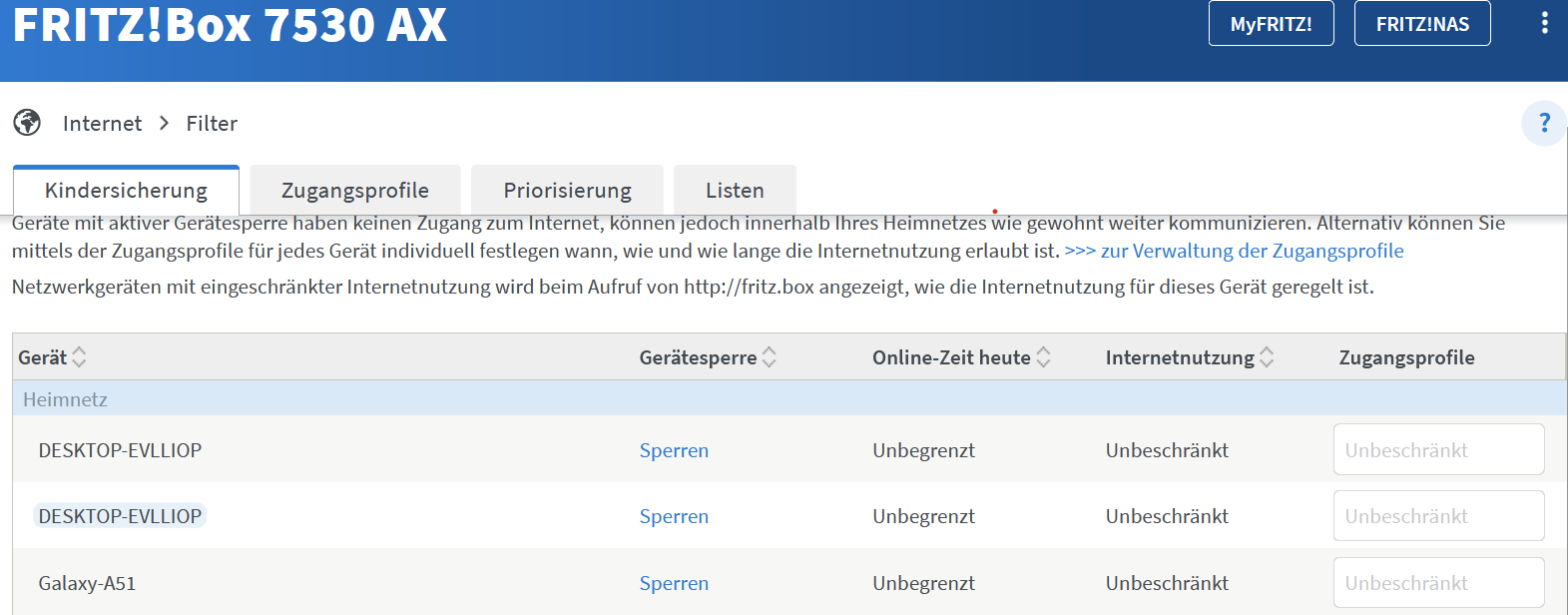Click the highlighted DESKTOP-EVLLIOP device name
The height and width of the screenshot is (615, 1568).
click(x=120, y=516)
